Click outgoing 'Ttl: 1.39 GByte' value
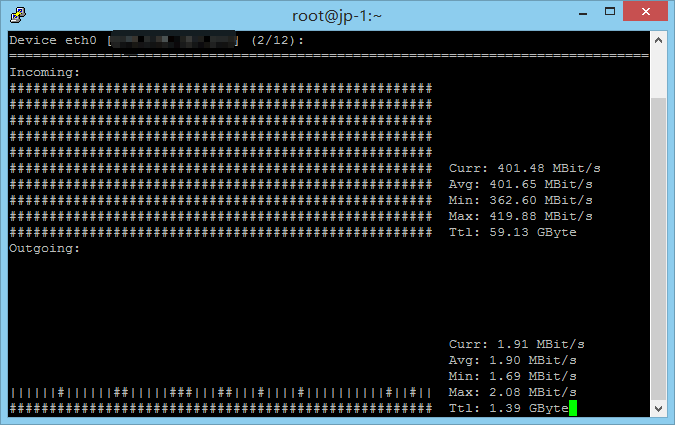 pyautogui.click(x=509, y=408)
